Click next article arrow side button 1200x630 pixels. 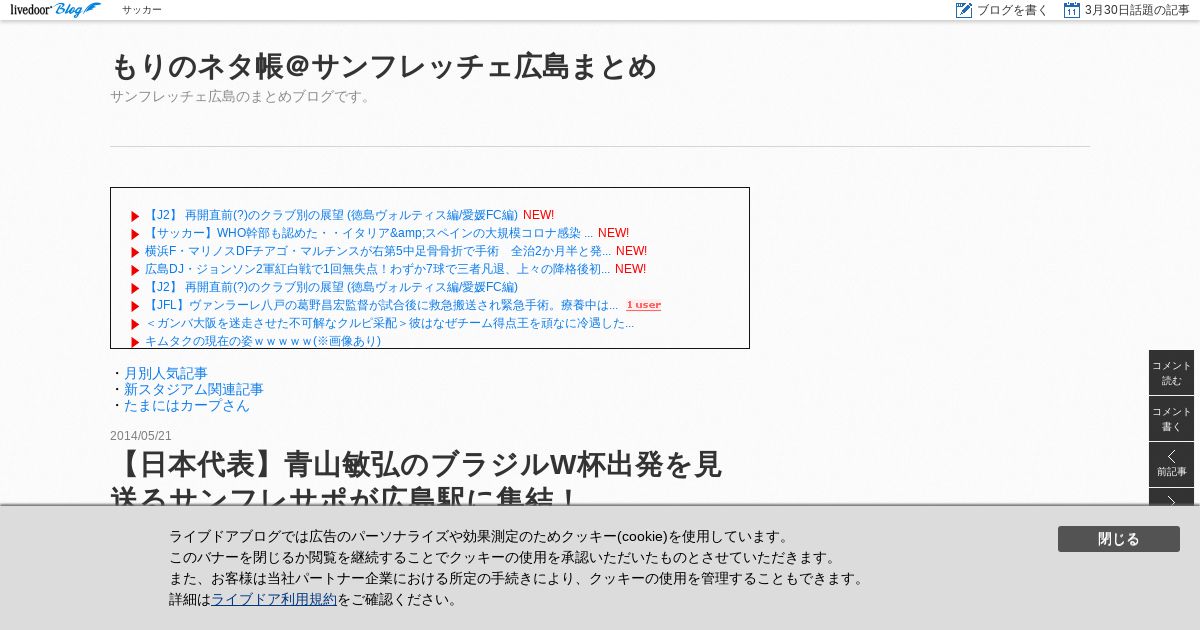point(1171,497)
